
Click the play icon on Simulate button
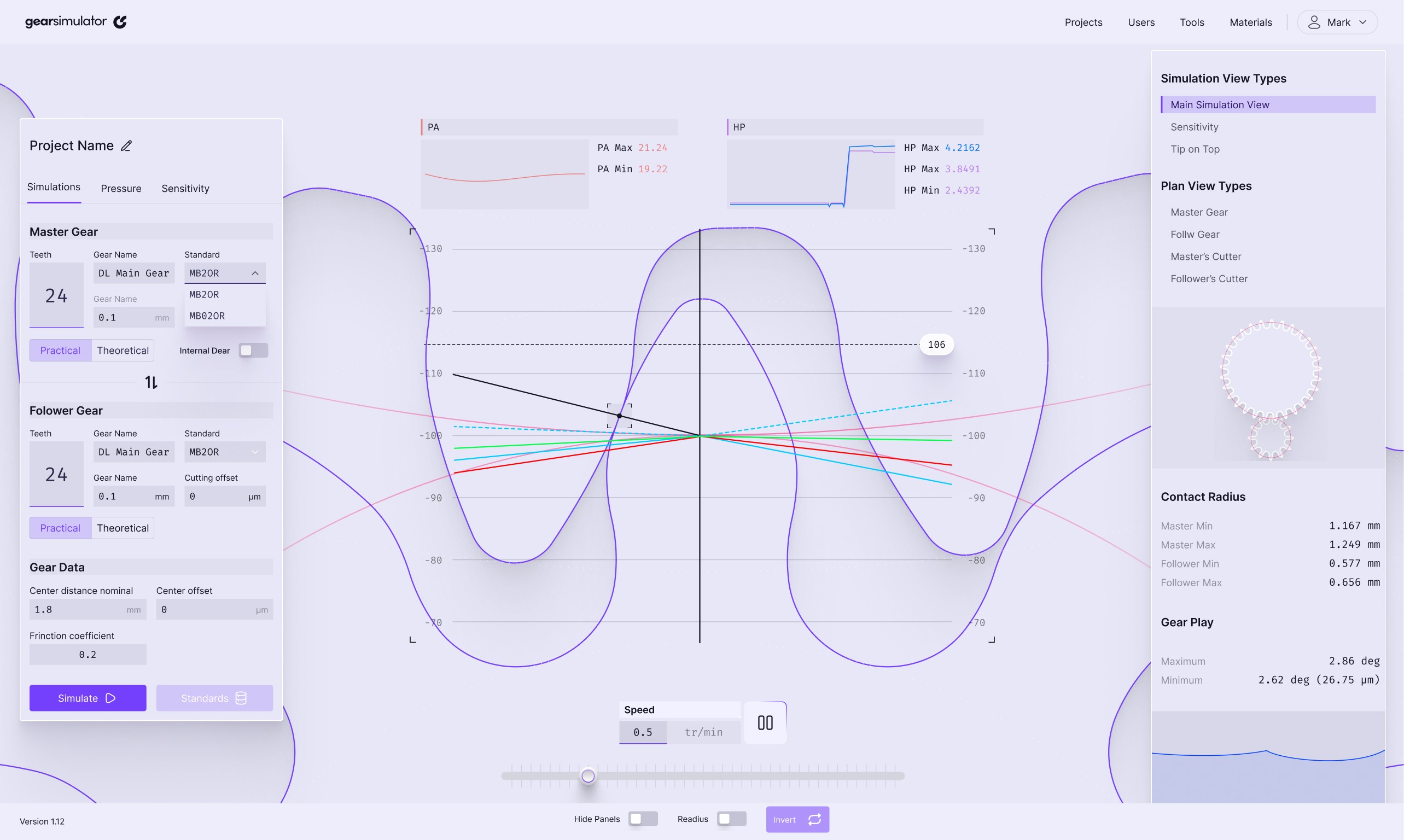(111, 698)
